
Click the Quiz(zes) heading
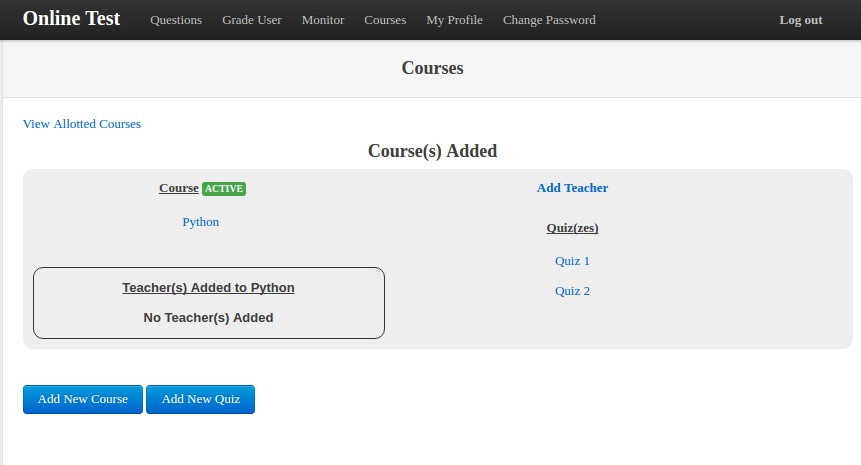(572, 228)
